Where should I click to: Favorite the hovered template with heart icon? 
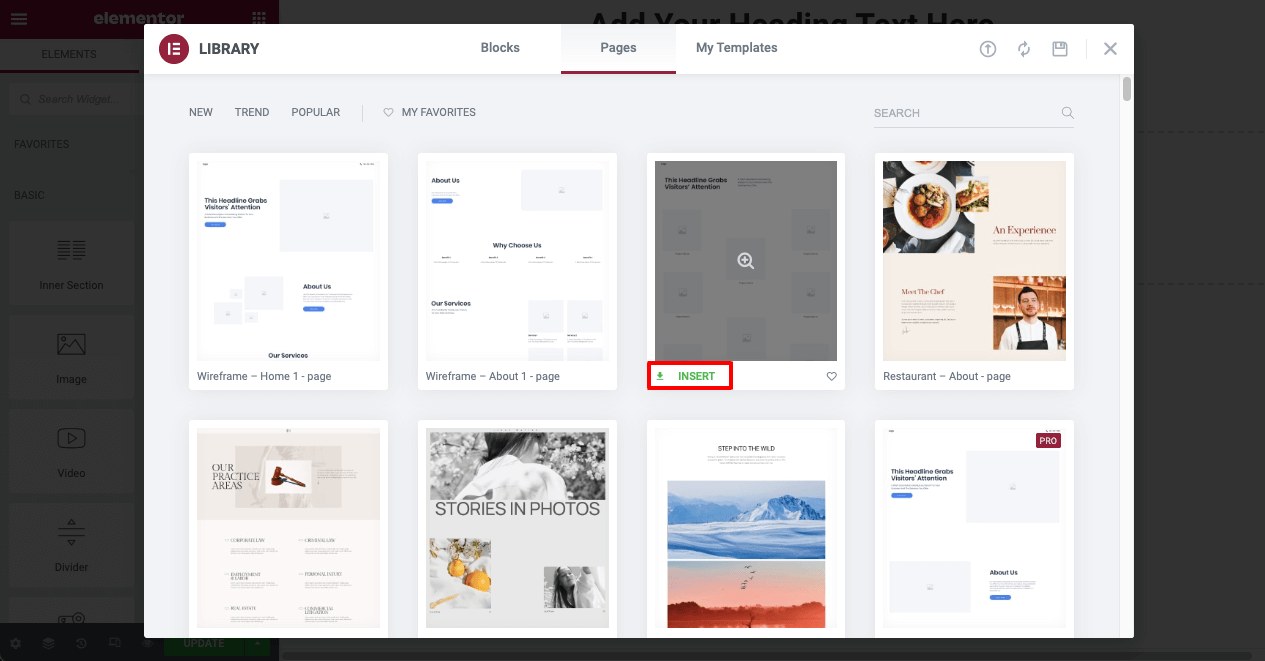click(832, 377)
